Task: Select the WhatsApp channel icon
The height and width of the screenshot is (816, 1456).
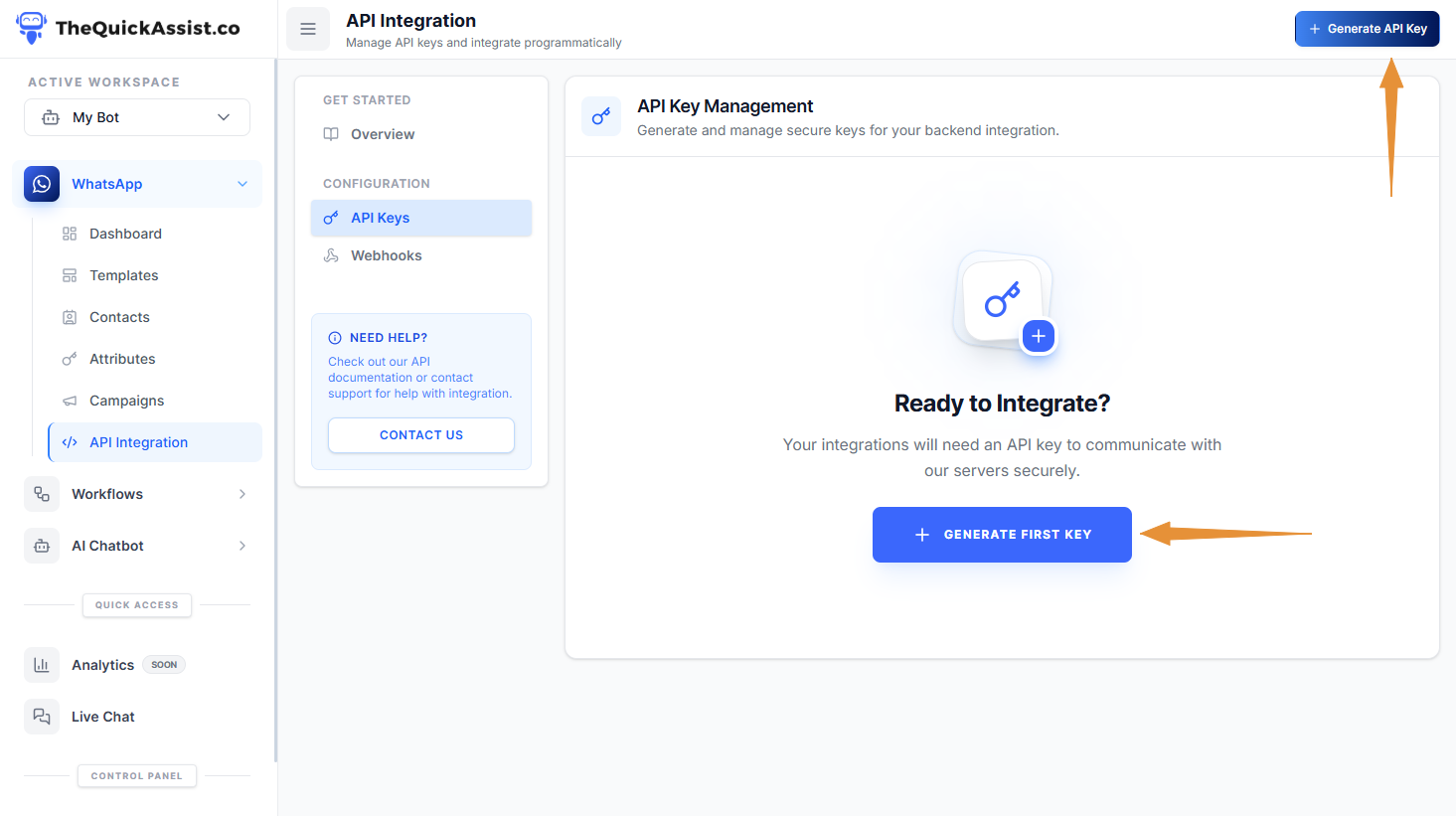Action: coord(41,183)
